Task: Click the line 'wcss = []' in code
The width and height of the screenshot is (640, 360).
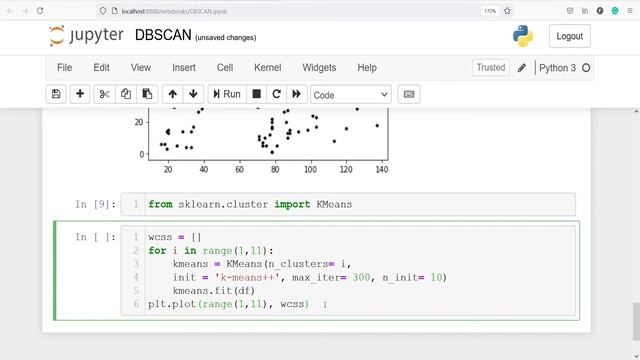Action: [175, 237]
